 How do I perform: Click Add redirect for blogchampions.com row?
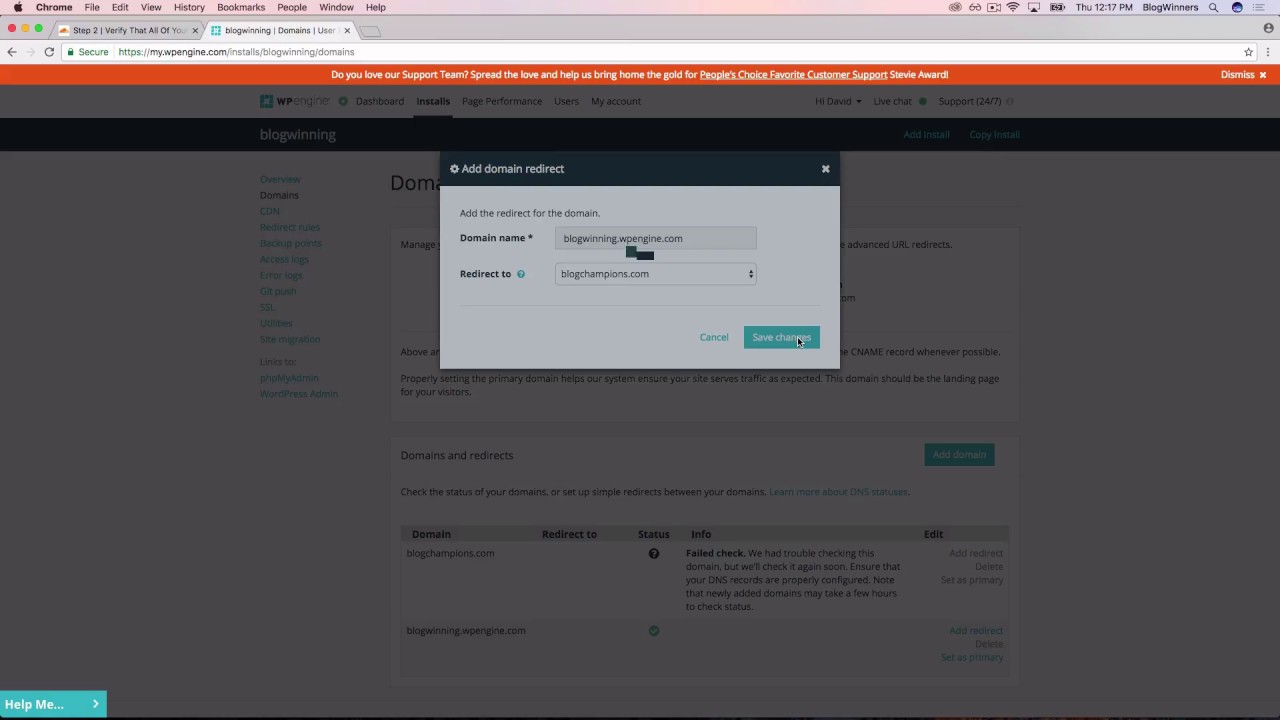coord(976,553)
